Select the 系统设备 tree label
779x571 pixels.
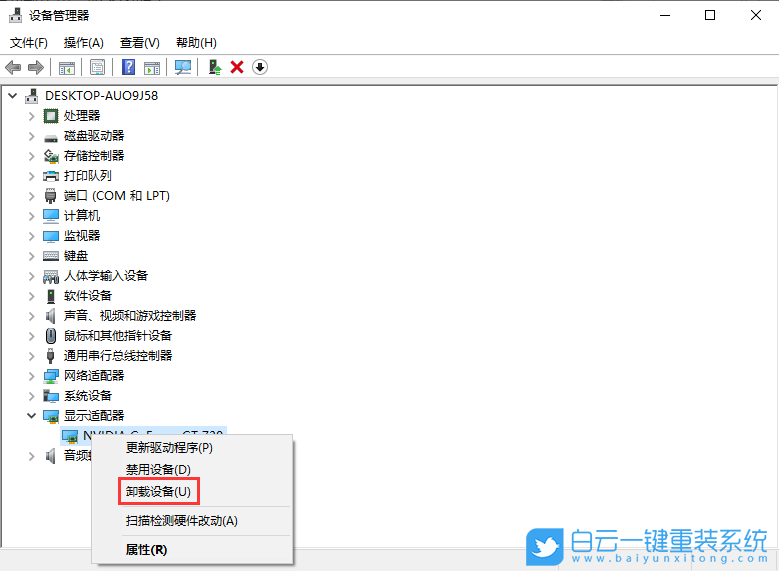[x=88, y=396]
